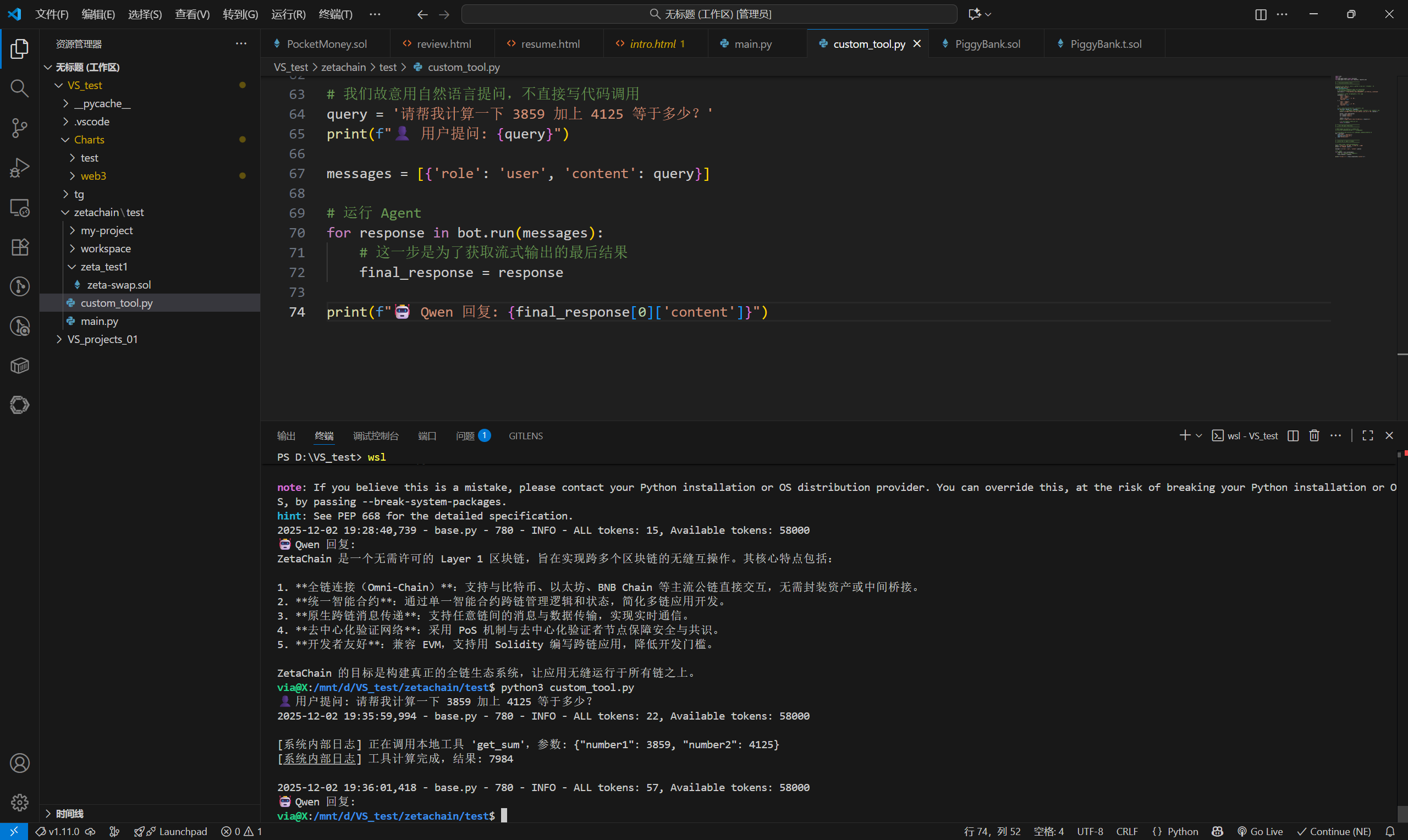Click Go Live in status bar
Viewport: 1408px width, 840px height.
pyautogui.click(x=1260, y=832)
